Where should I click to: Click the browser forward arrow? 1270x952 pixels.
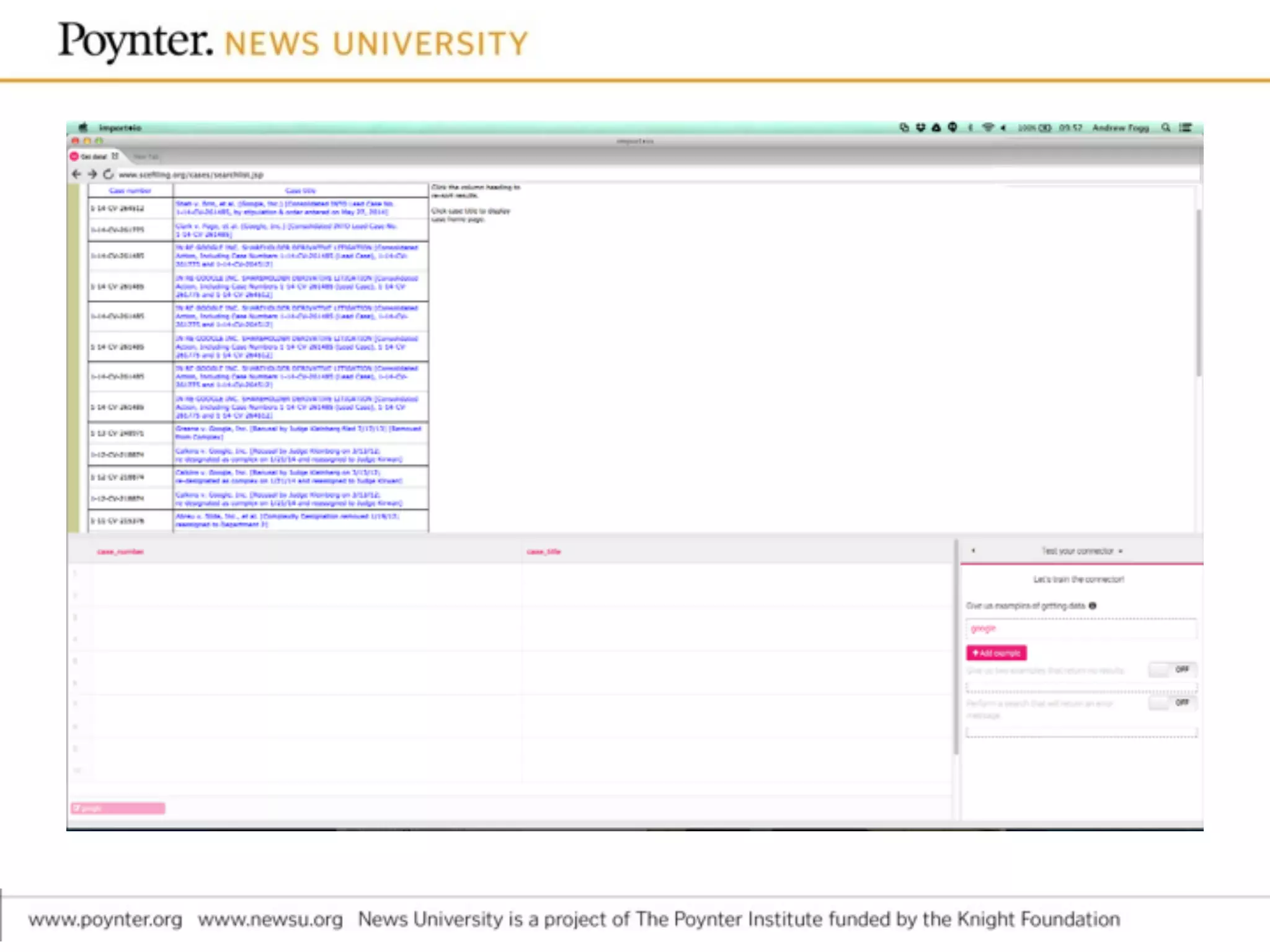92,174
